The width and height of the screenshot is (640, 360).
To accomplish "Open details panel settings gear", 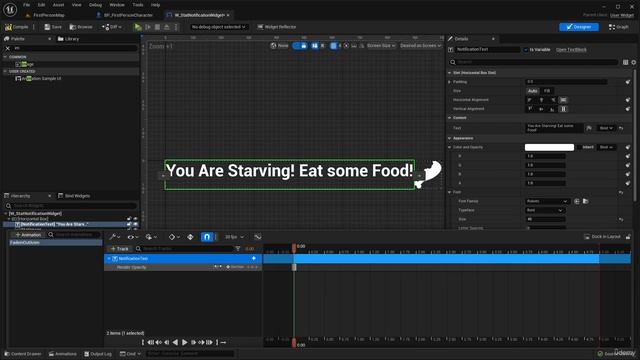I will pyautogui.click(x=633, y=62).
